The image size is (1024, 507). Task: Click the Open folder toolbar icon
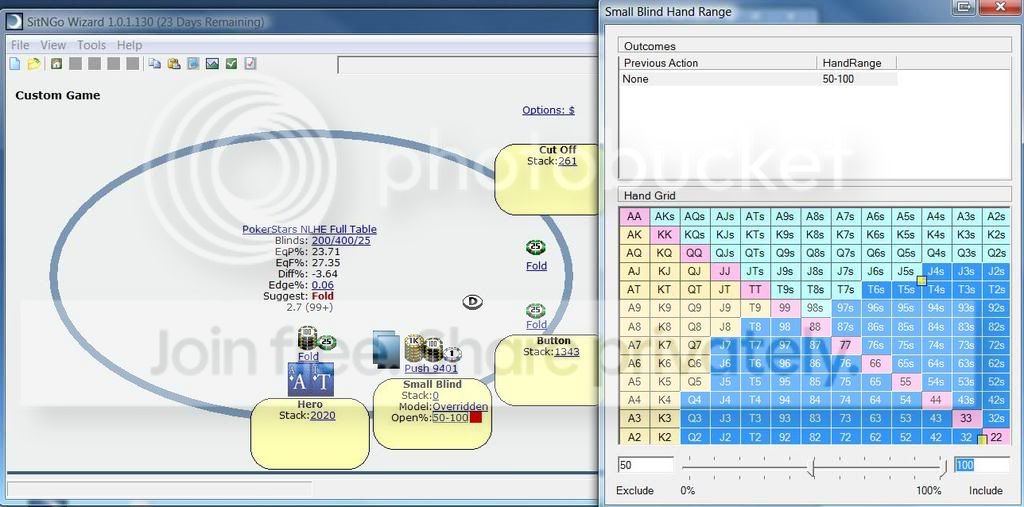click(34, 63)
